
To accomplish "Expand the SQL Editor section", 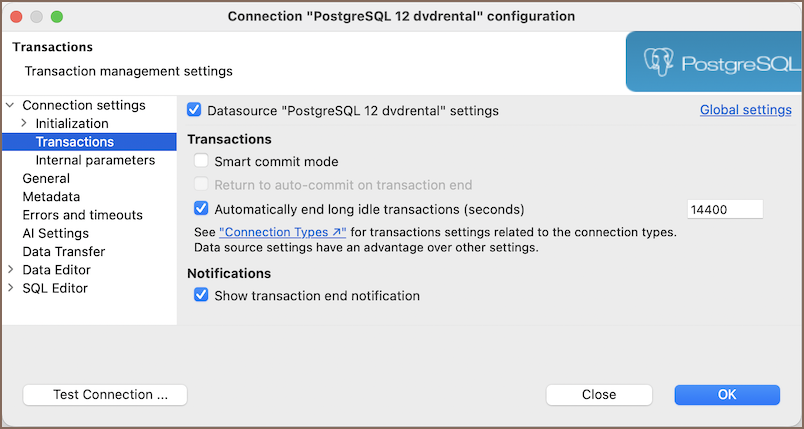I will coord(10,288).
